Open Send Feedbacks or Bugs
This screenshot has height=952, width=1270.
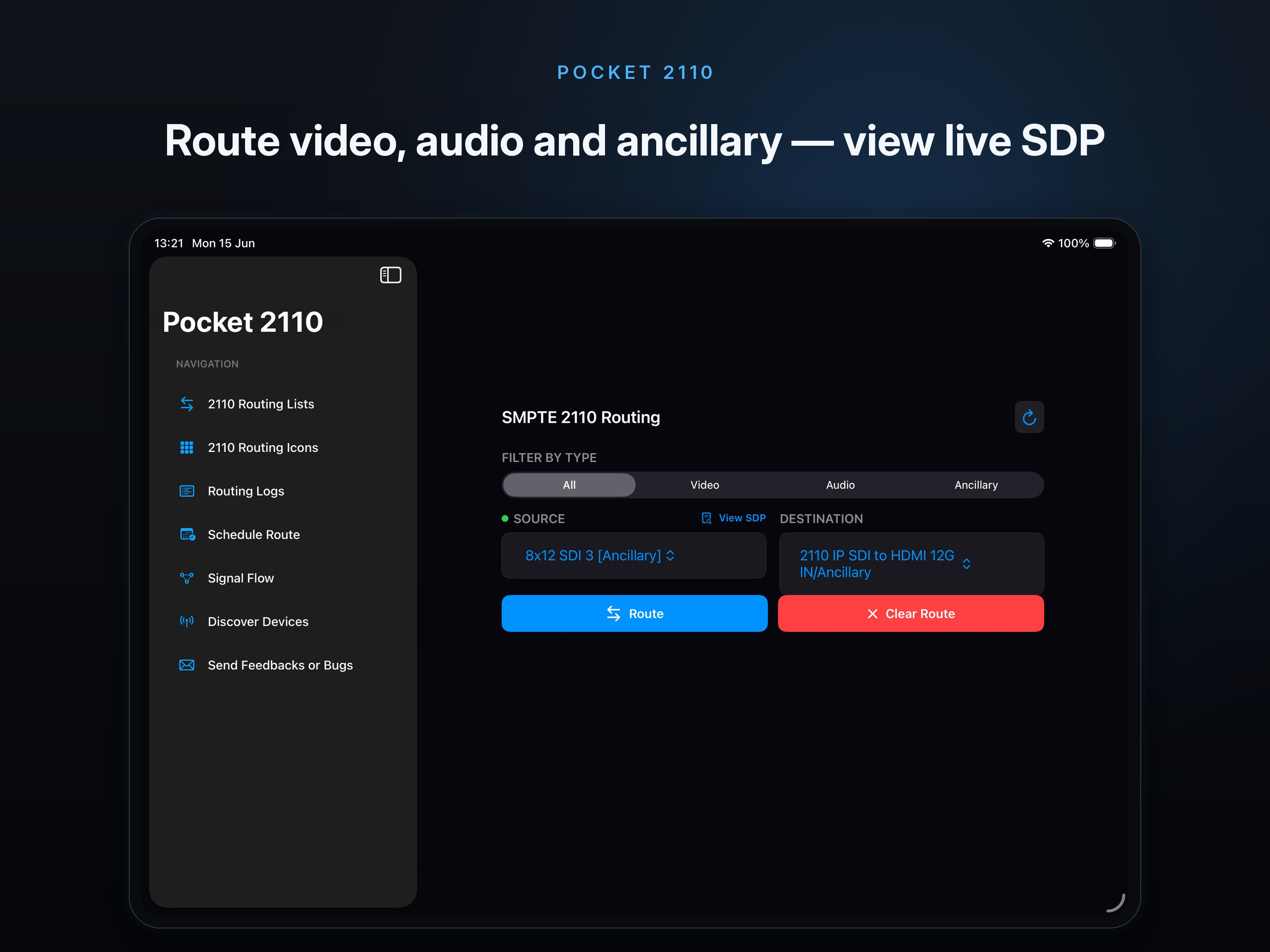pos(283,665)
